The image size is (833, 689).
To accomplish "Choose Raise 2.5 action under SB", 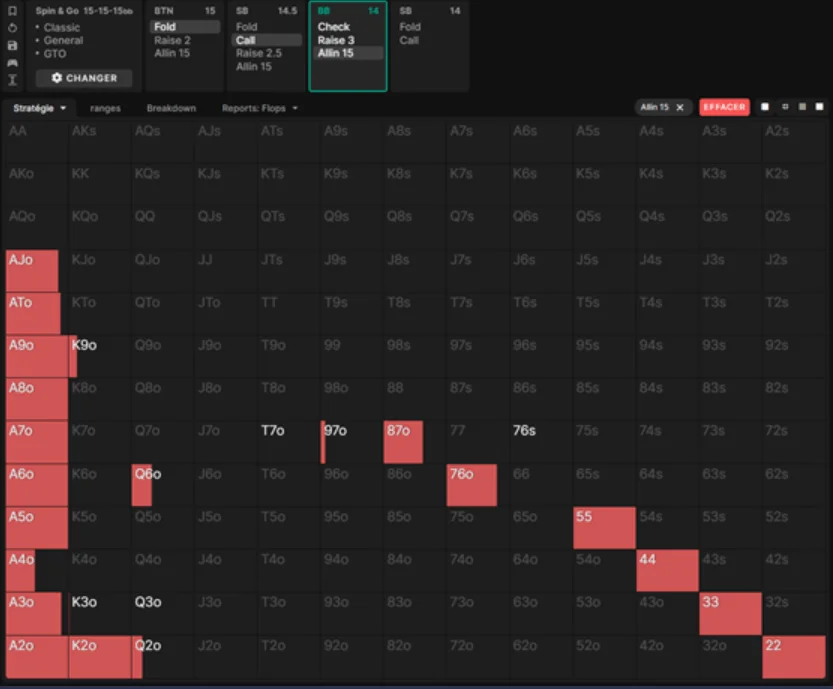I will coord(258,53).
